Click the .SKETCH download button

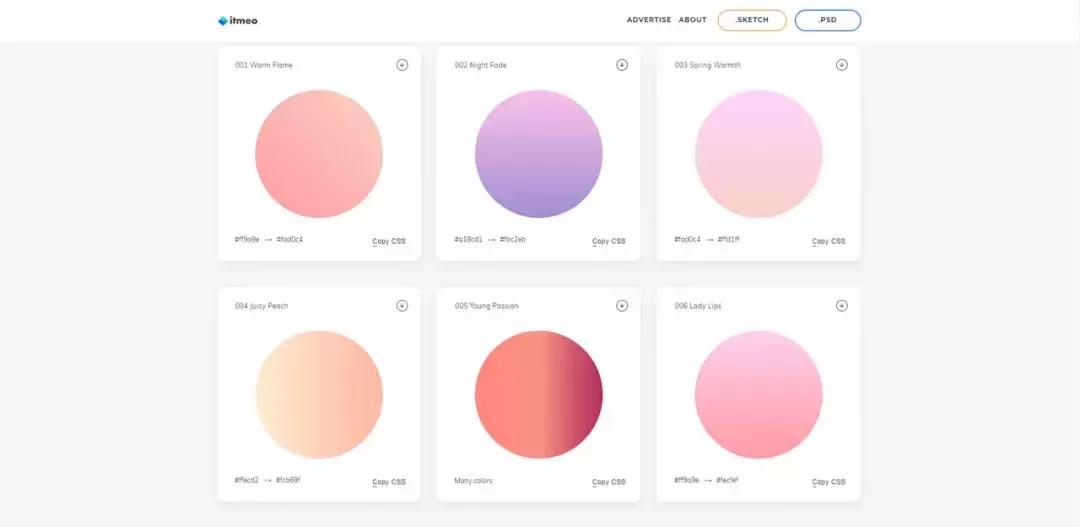click(x=752, y=20)
